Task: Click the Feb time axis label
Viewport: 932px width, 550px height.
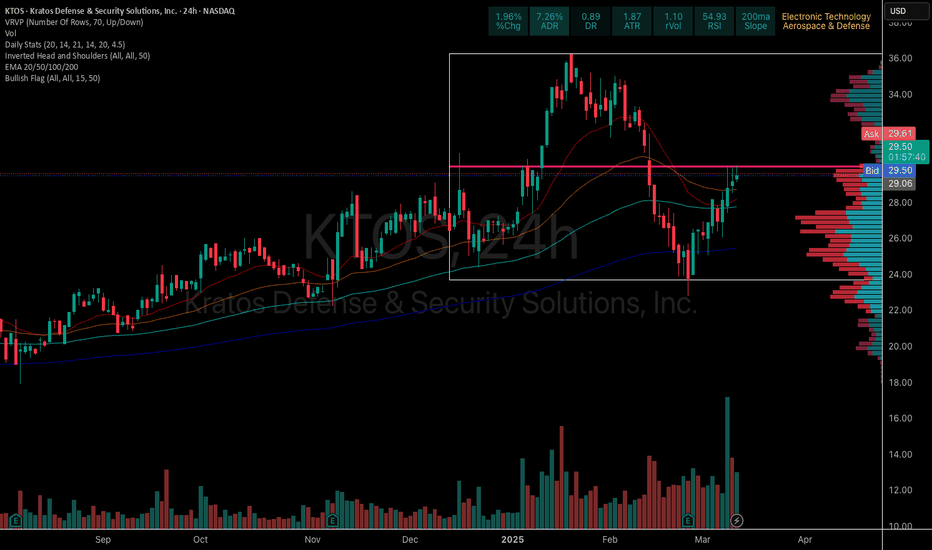Action: 610,540
